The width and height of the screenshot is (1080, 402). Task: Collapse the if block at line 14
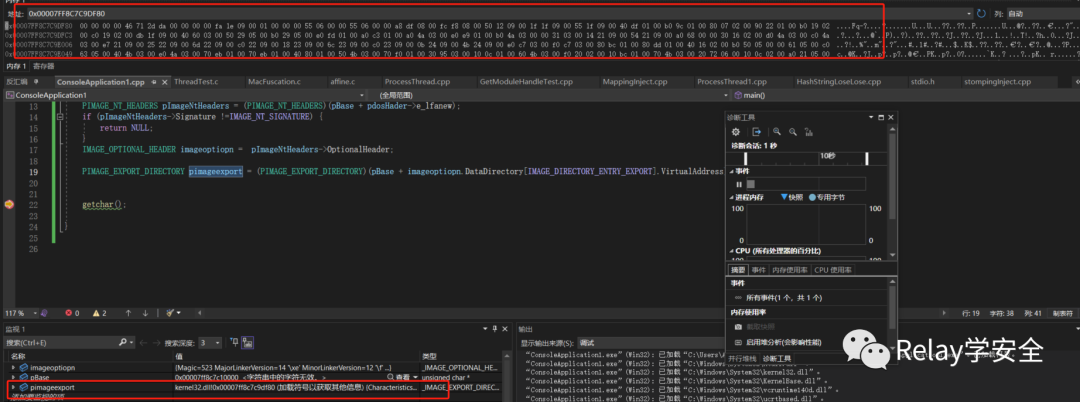[61, 117]
